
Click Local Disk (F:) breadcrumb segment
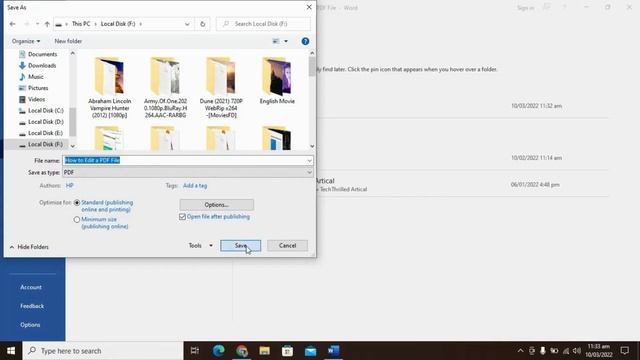click(118, 24)
